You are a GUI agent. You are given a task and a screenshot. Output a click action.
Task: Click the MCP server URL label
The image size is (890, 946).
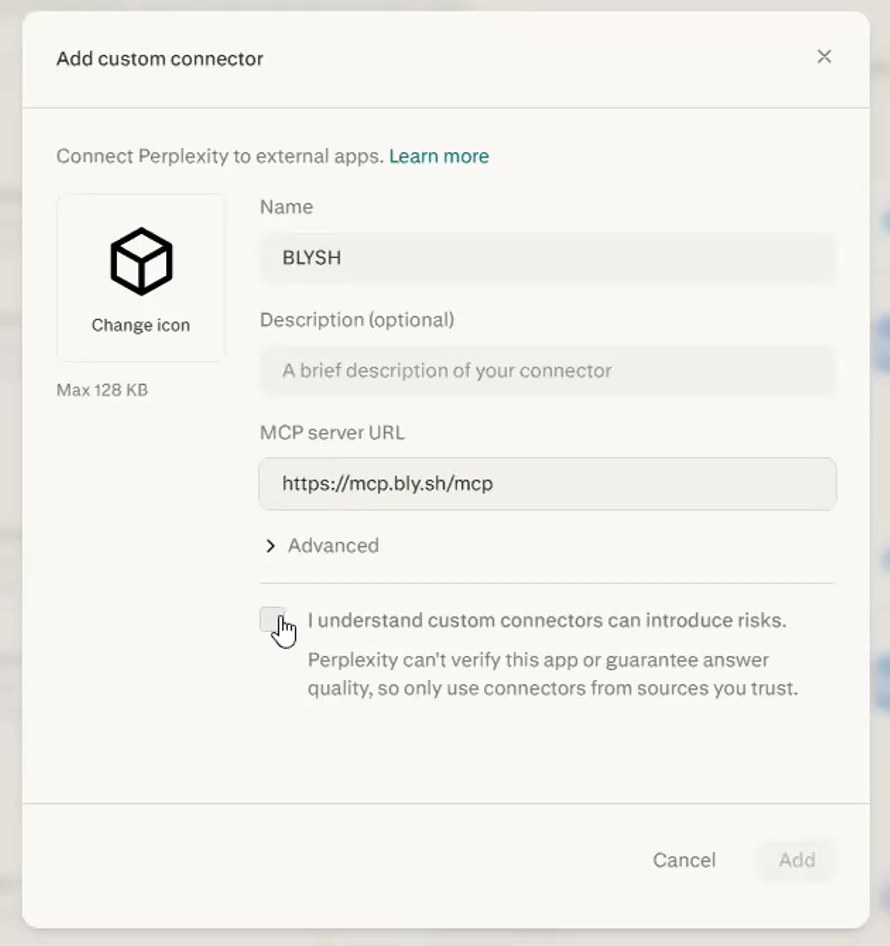[x=332, y=433]
